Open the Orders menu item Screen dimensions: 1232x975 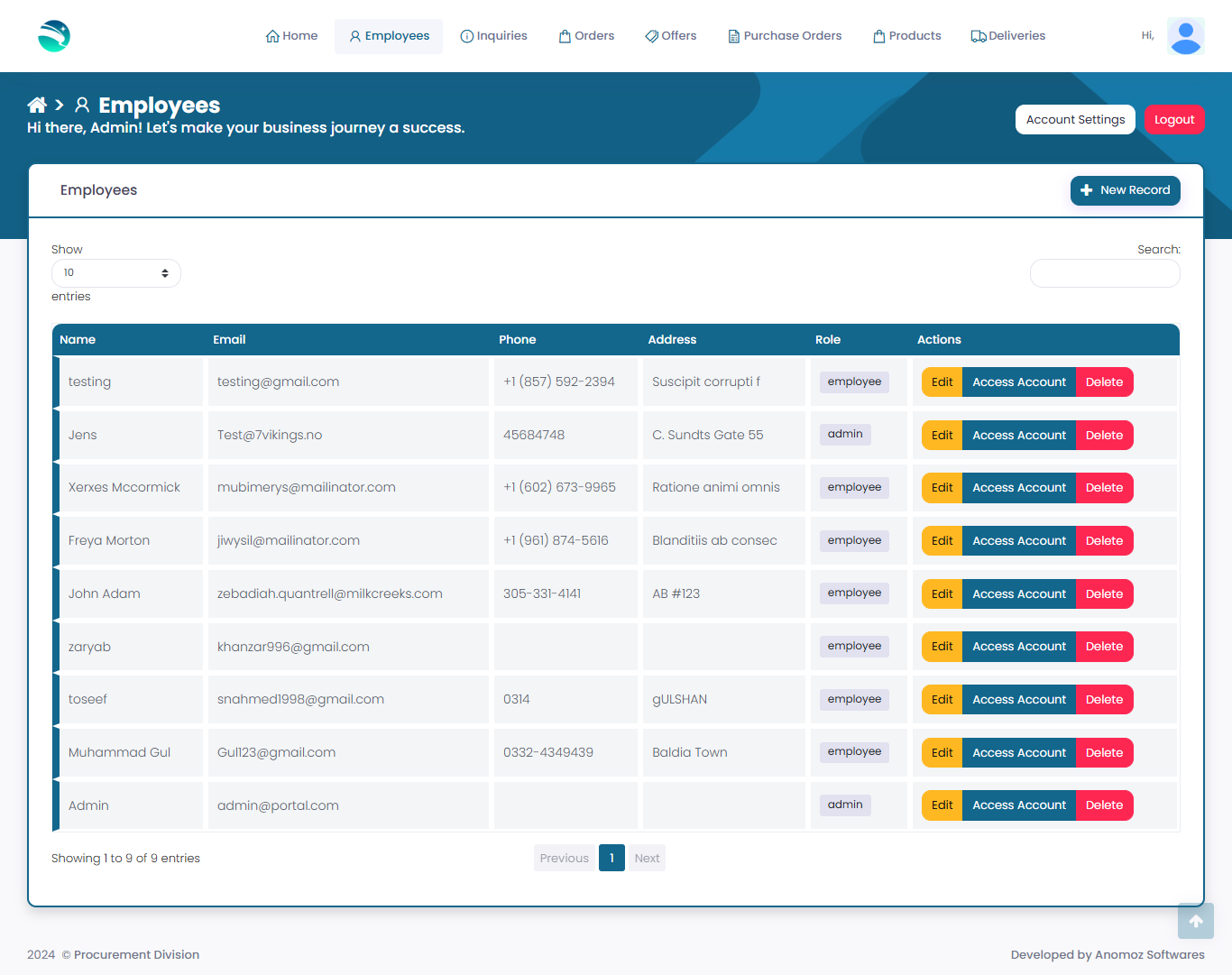(x=586, y=36)
